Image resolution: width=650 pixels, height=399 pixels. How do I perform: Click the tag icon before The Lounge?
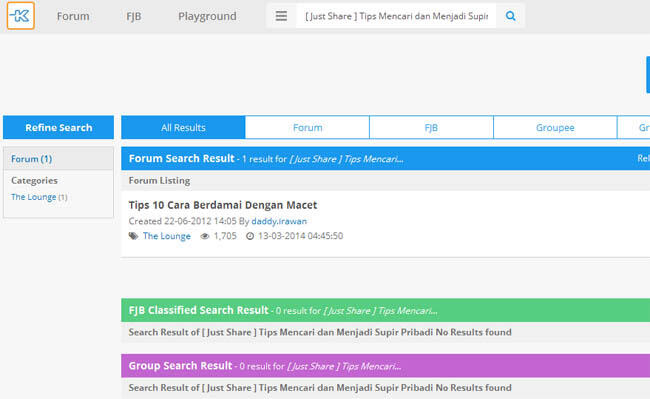(x=133, y=236)
